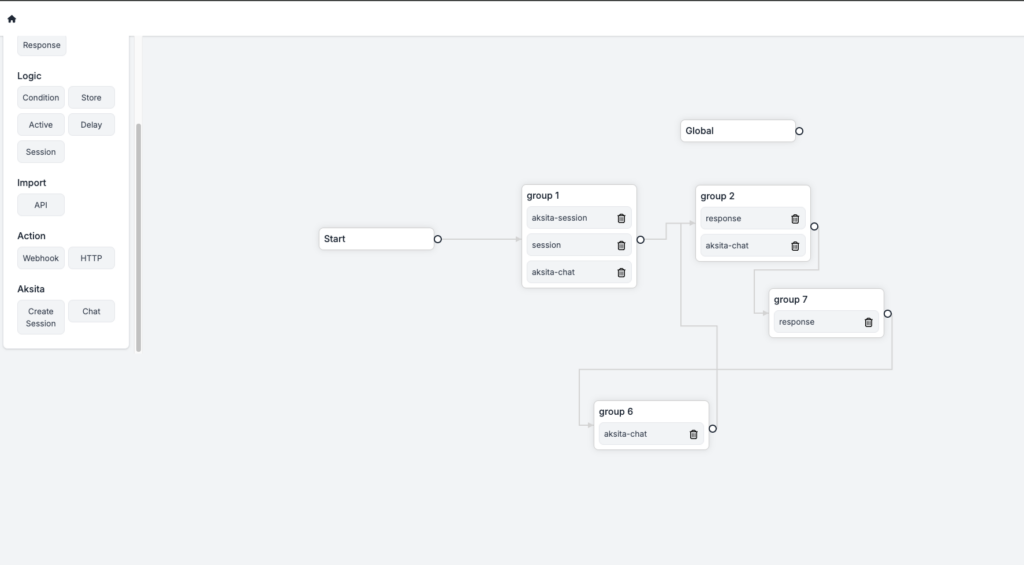This screenshot has height=565, width=1024.
Task: Click the Create Session Aksita block
Action: point(41,317)
